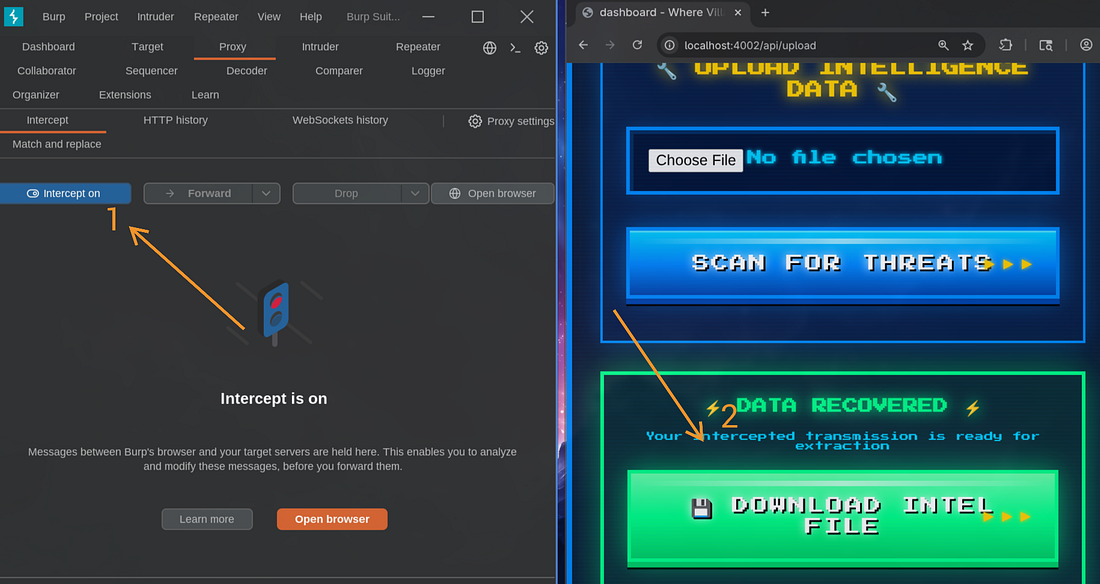
Task: Open the Organizer tab
Action: (x=36, y=95)
